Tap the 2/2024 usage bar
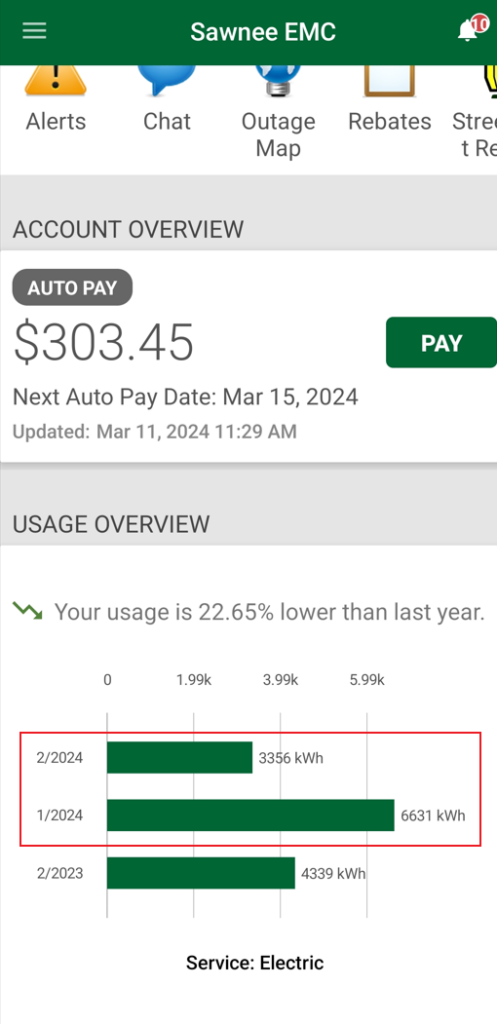 pyautogui.click(x=180, y=758)
